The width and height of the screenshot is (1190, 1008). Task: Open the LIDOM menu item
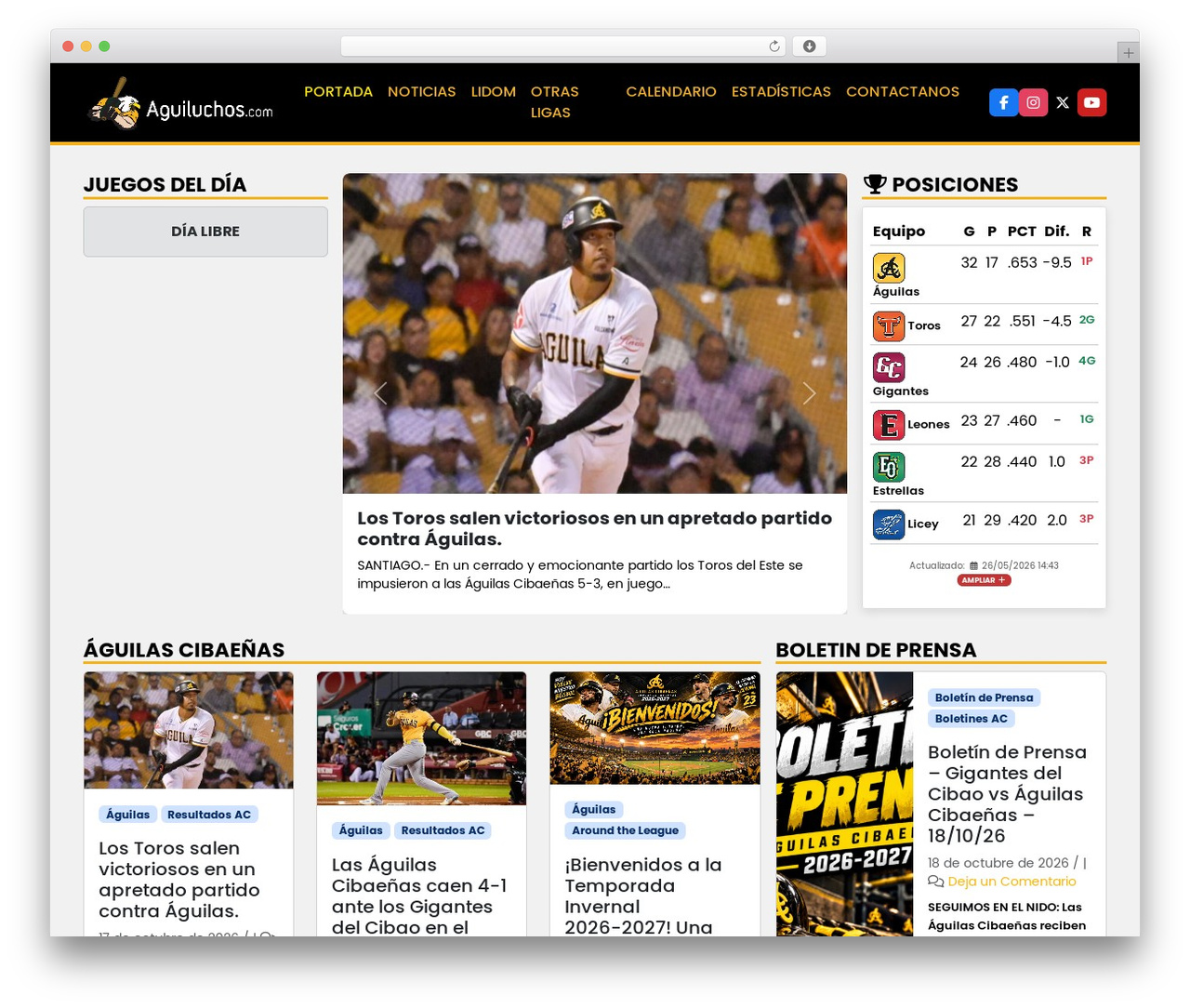coord(494,91)
